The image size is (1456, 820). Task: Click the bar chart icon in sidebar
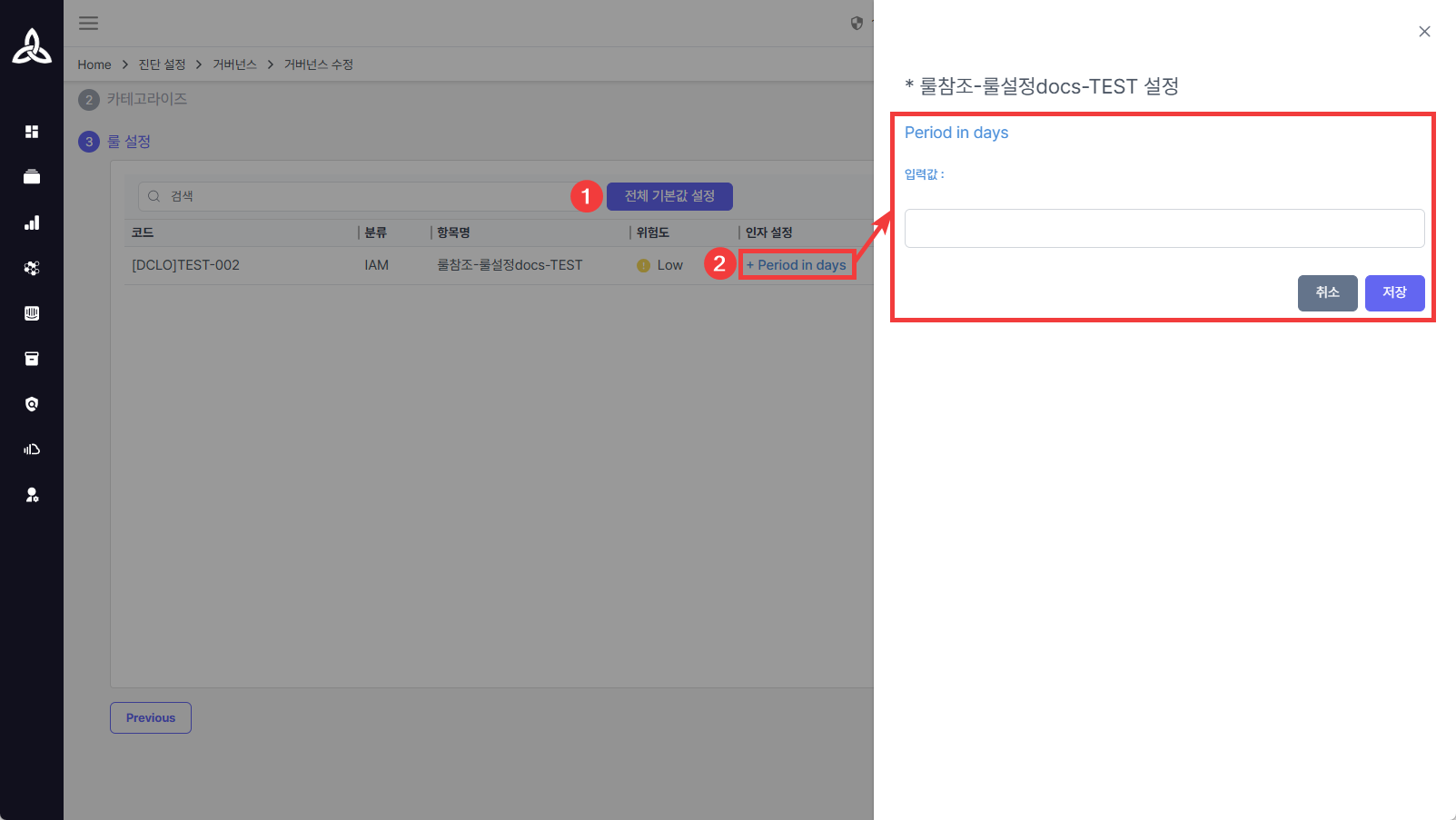tap(32, 222)
